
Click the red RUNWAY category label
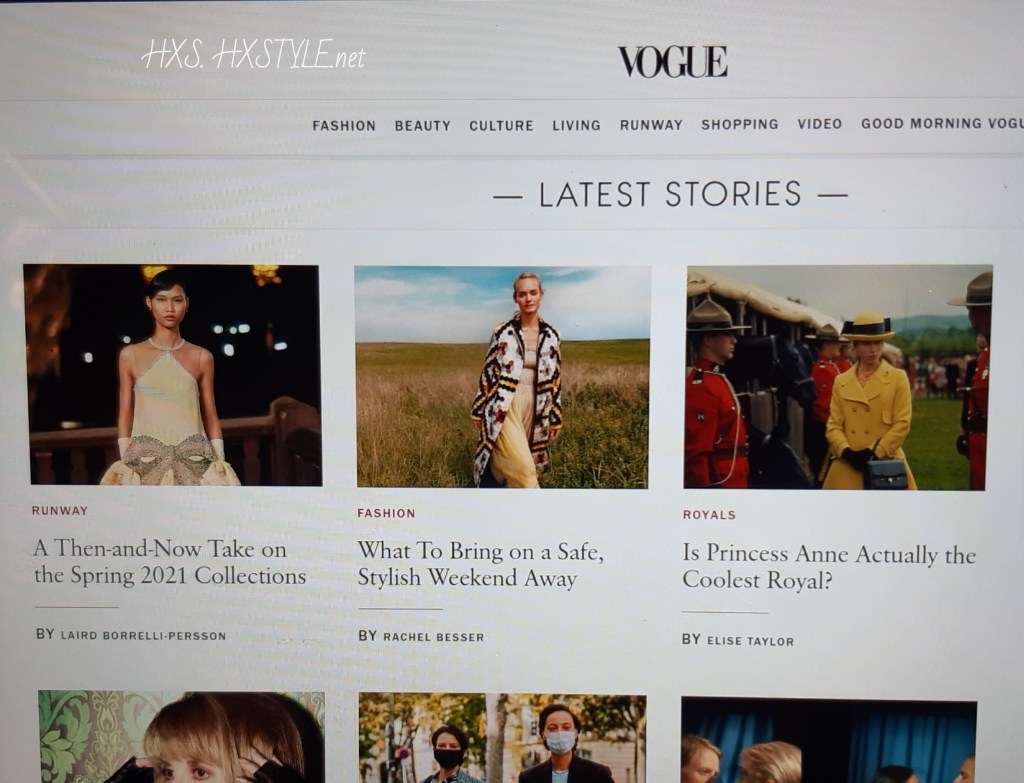(59, 511)
